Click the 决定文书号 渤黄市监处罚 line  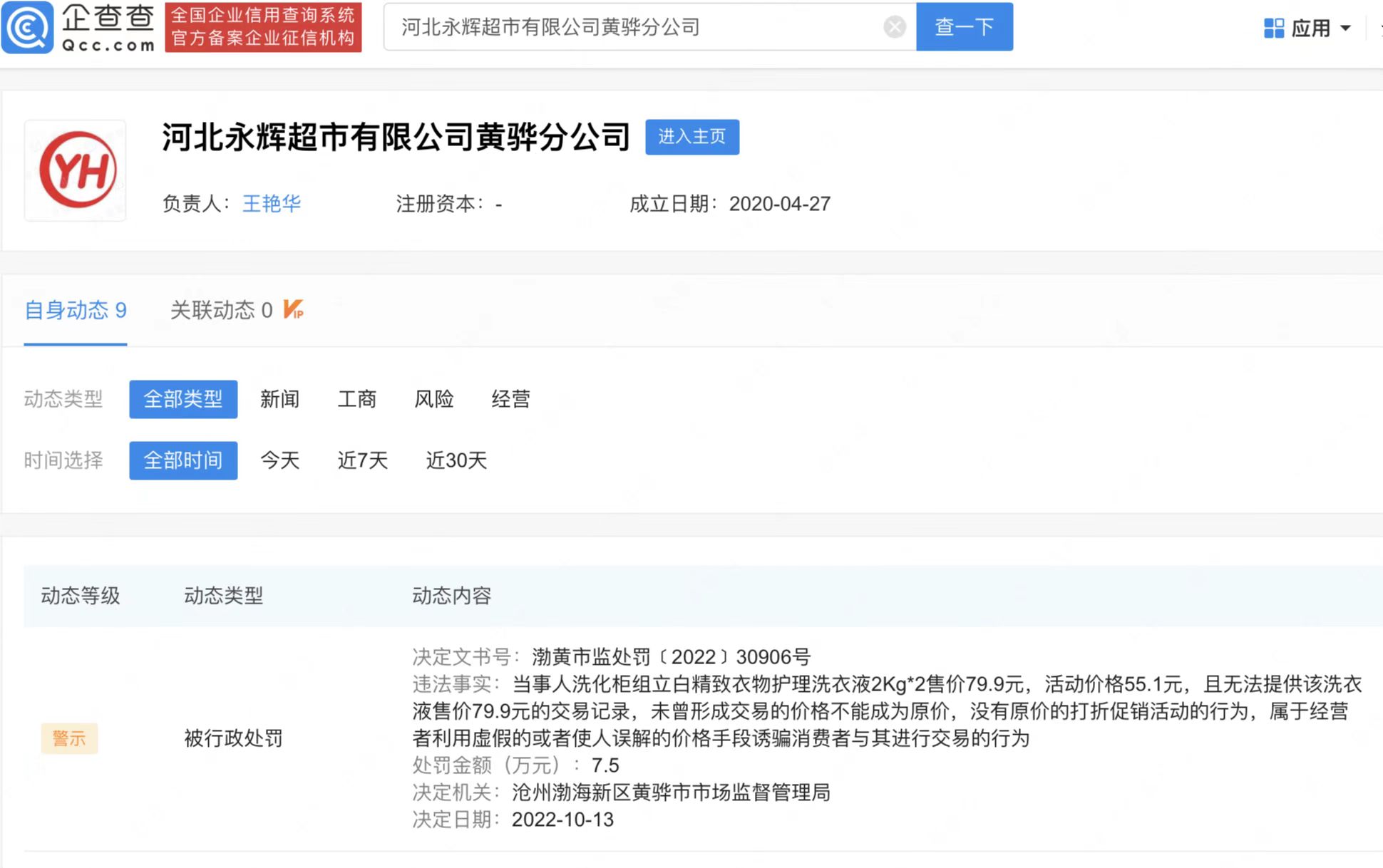pos(611,657)
